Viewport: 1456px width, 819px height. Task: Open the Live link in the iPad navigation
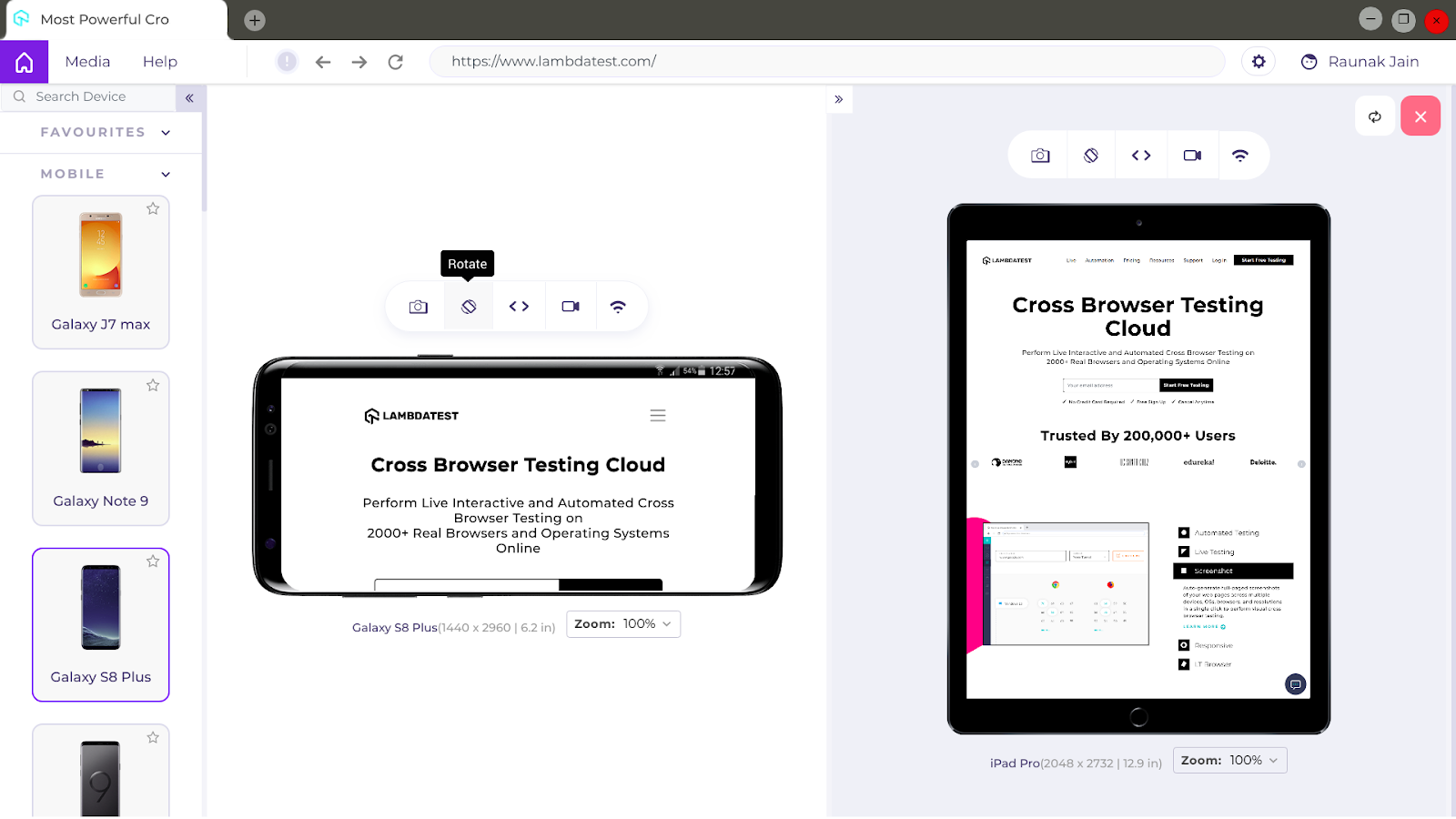pos(1071,260)
